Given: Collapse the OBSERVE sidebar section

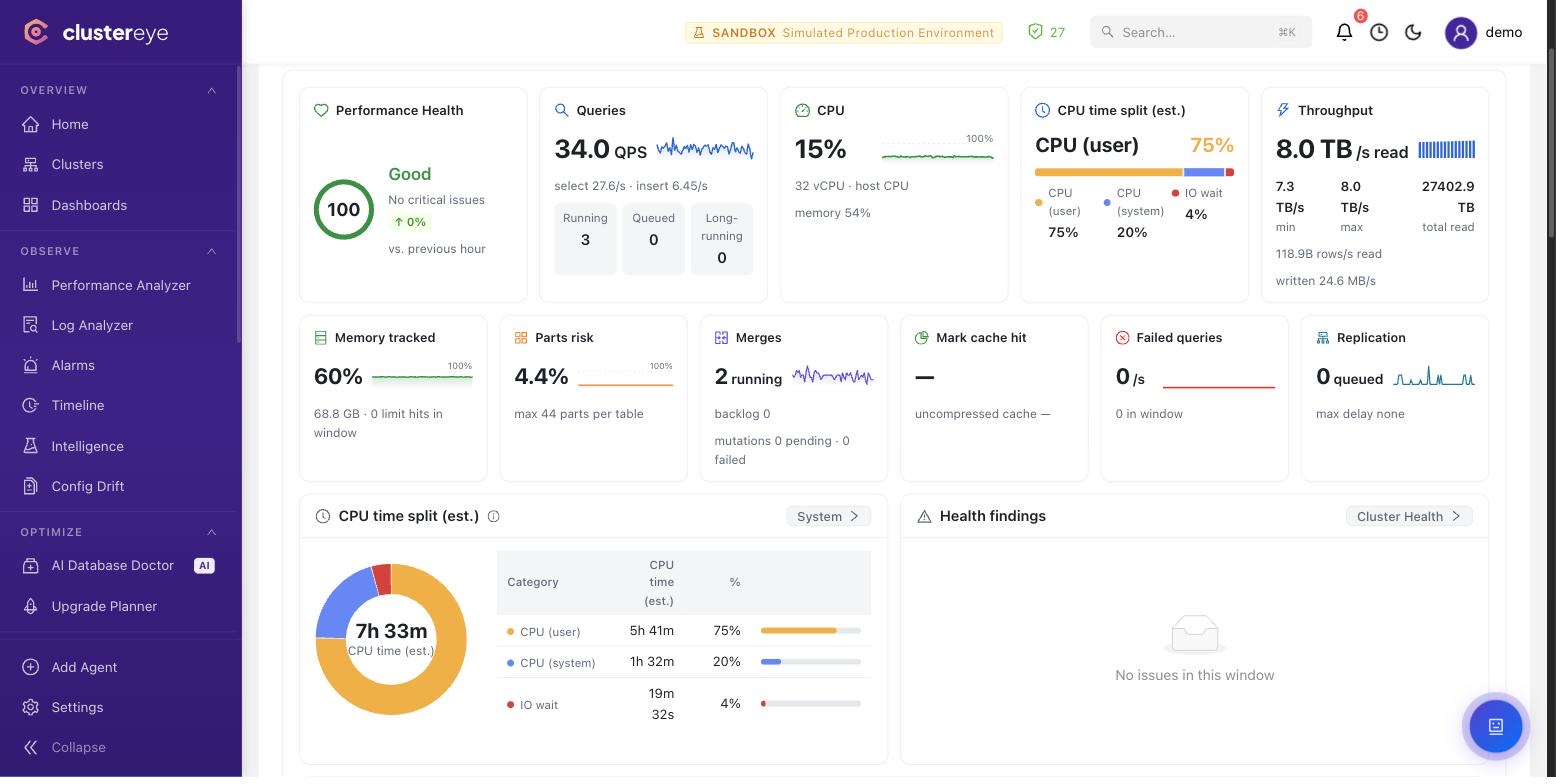Looking at the screenshot, I should pos(212,251).
